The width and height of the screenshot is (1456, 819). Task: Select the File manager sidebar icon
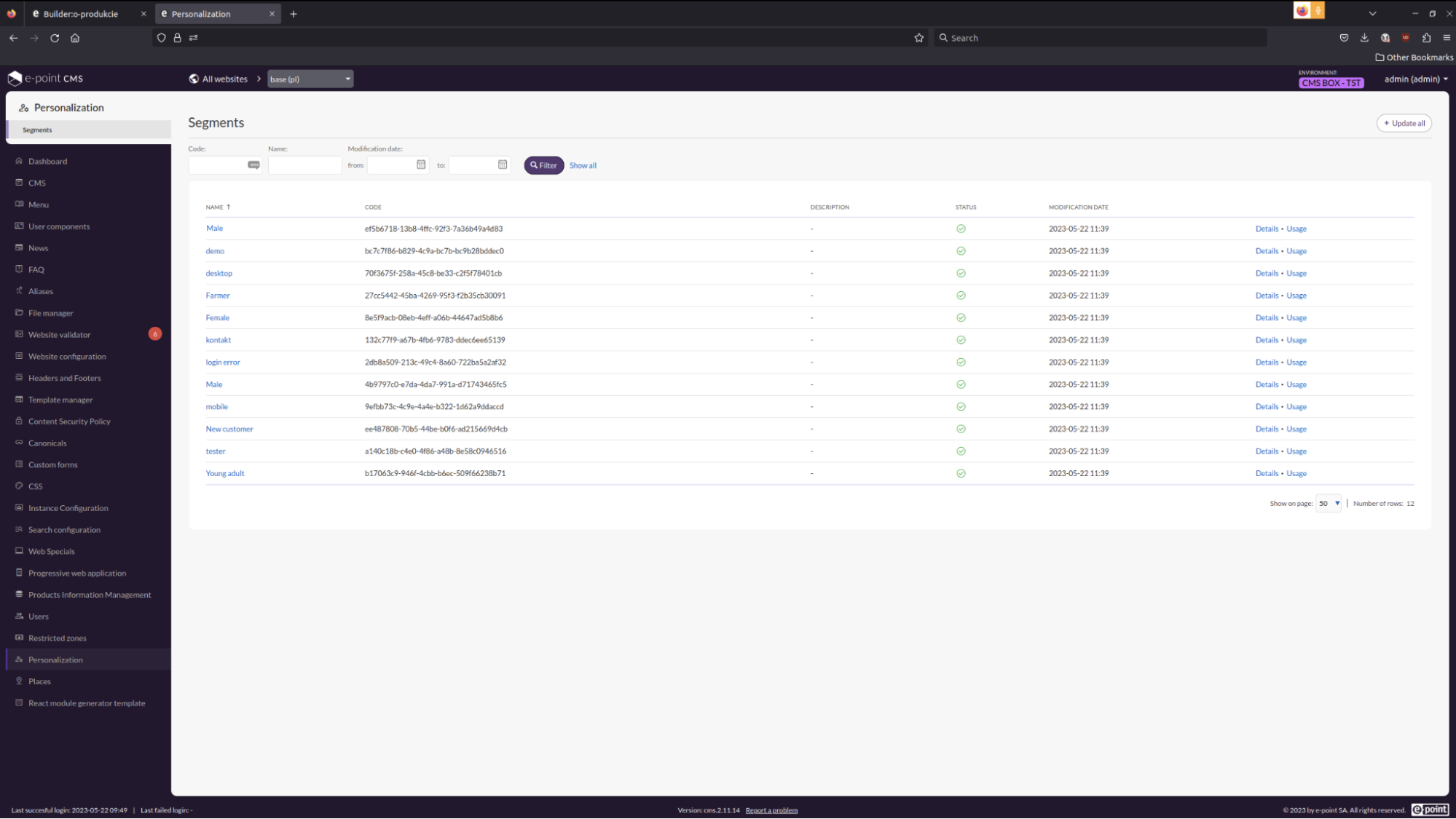point(19,313)
